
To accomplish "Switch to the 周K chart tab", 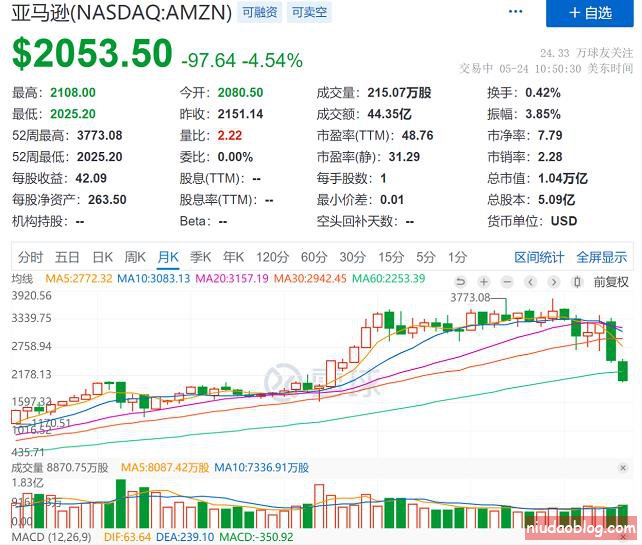I will coord(135,257).
